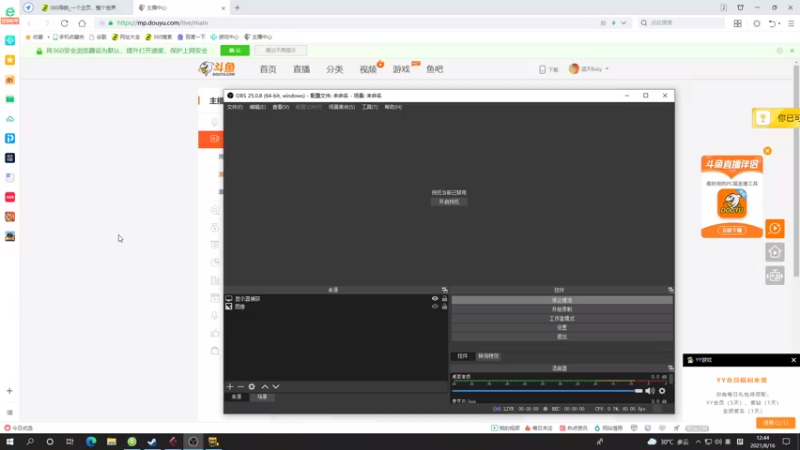Open File Explorer from taskbar
The height and width of the screenshot is (450, 800).
111,442
